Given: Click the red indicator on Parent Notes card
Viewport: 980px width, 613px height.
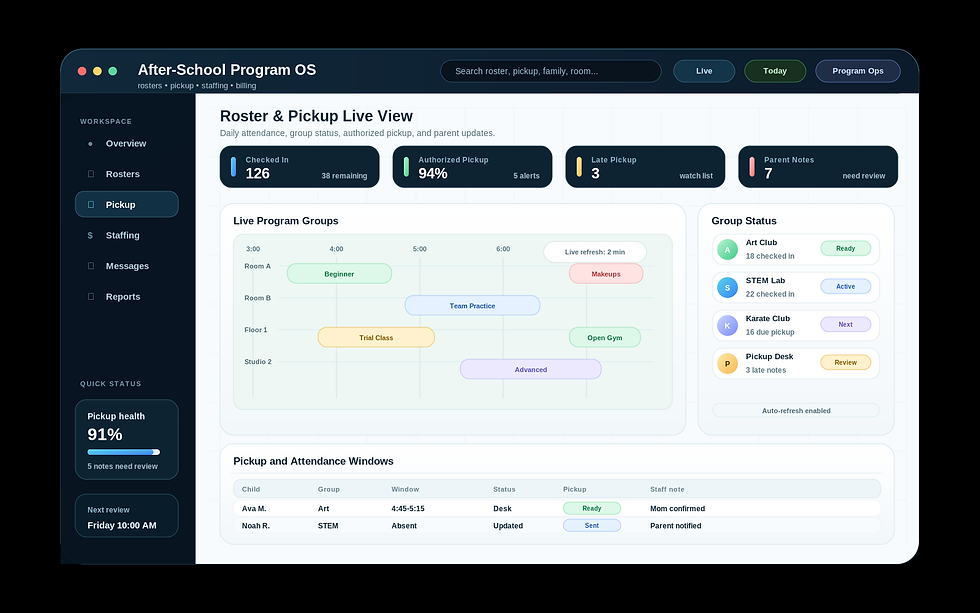Looking at the screenshot, I should pyautogui.click(x=752, y=167).
